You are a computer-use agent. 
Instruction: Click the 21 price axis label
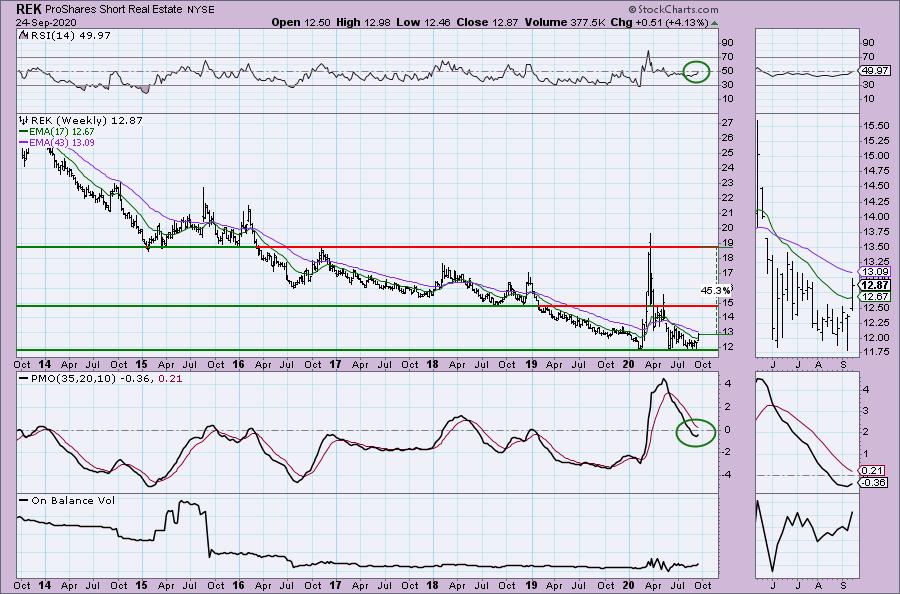point(727,213)
